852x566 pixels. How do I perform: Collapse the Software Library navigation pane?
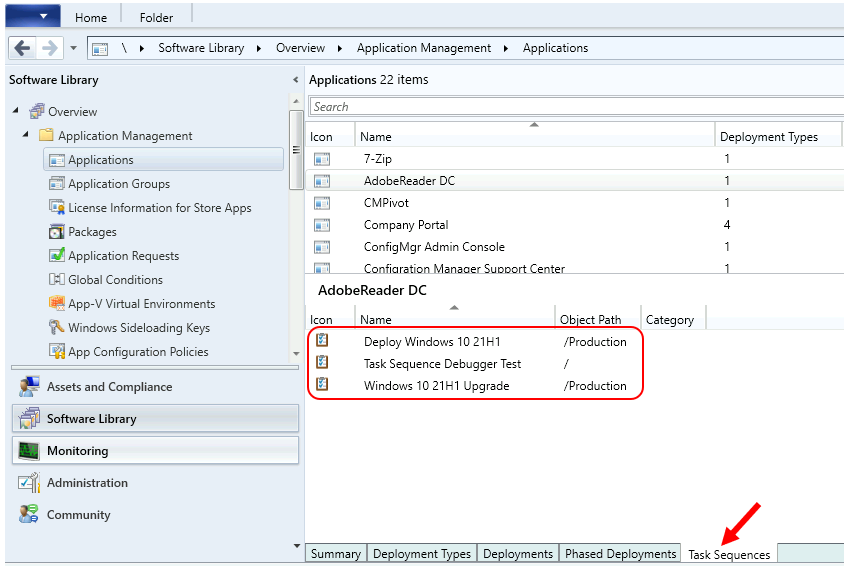click(x=295, y=80)
